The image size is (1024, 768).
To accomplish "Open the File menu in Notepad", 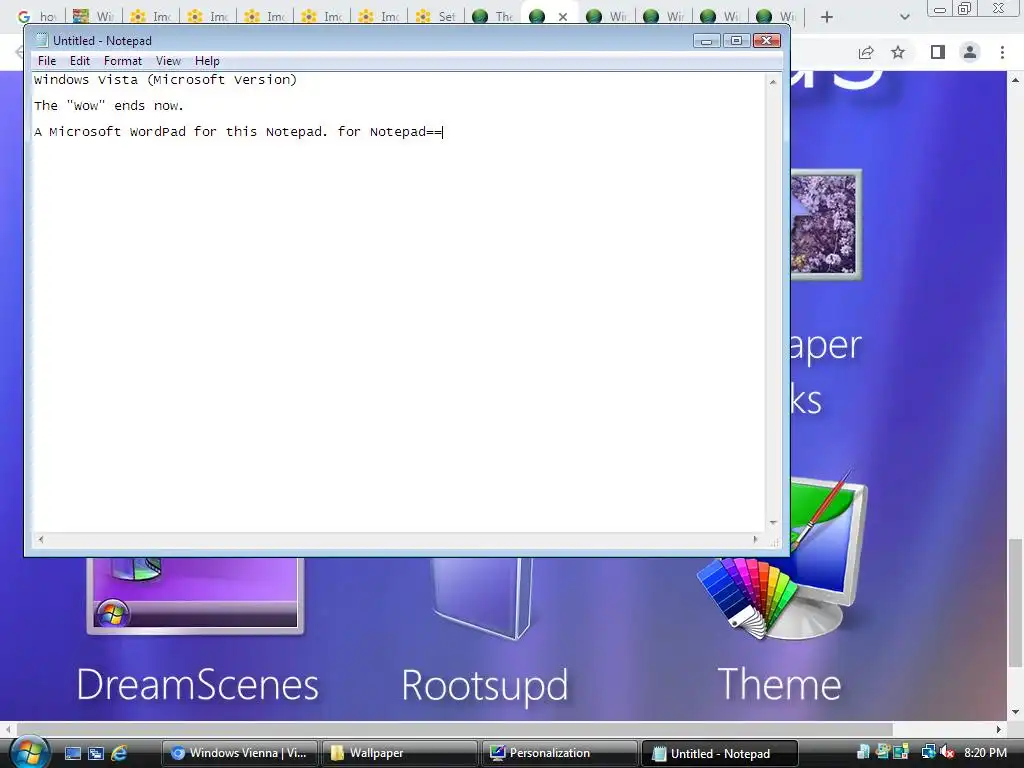I will click(46, 61).
